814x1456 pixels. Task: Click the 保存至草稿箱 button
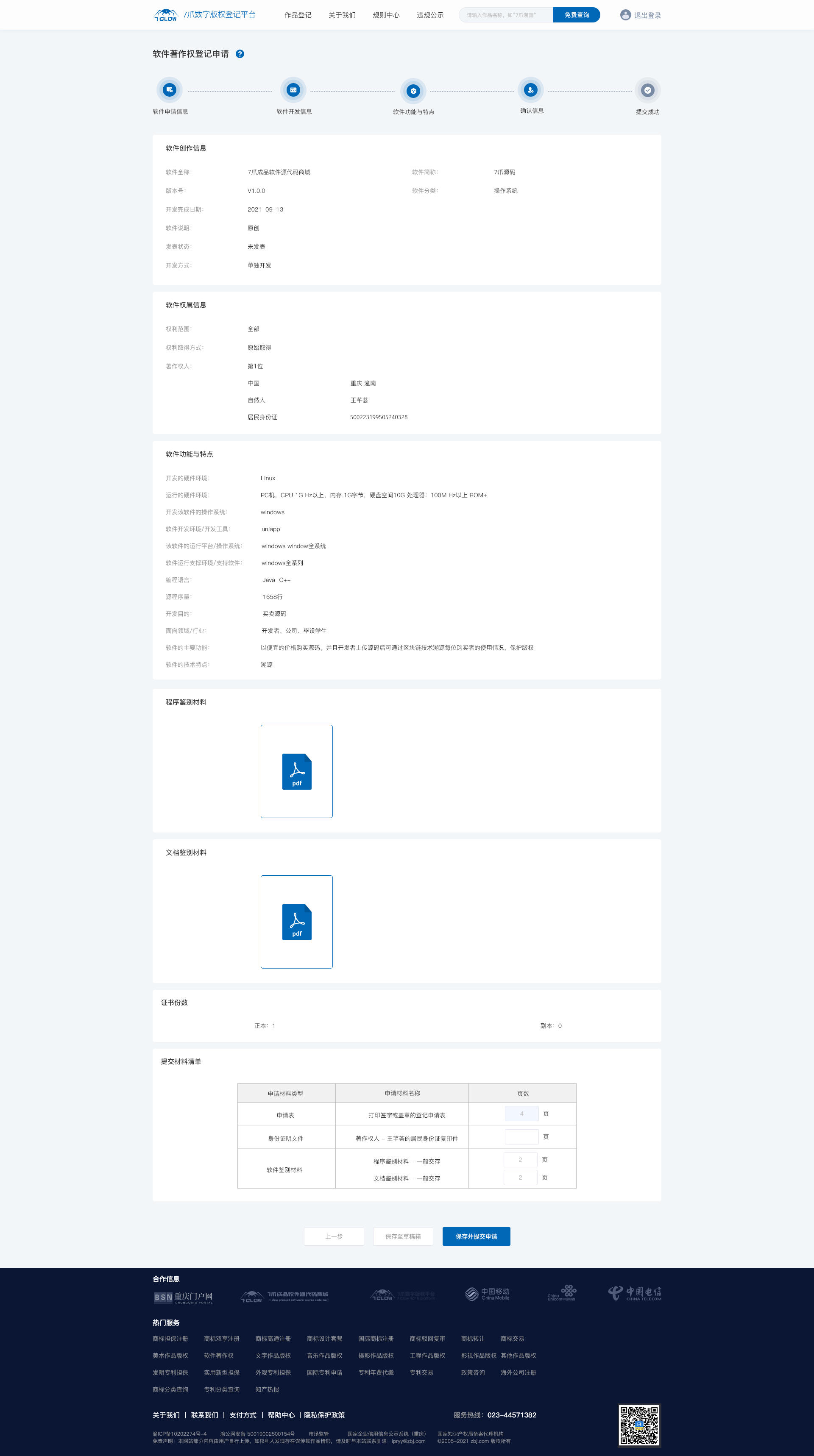coord(403,1236)
